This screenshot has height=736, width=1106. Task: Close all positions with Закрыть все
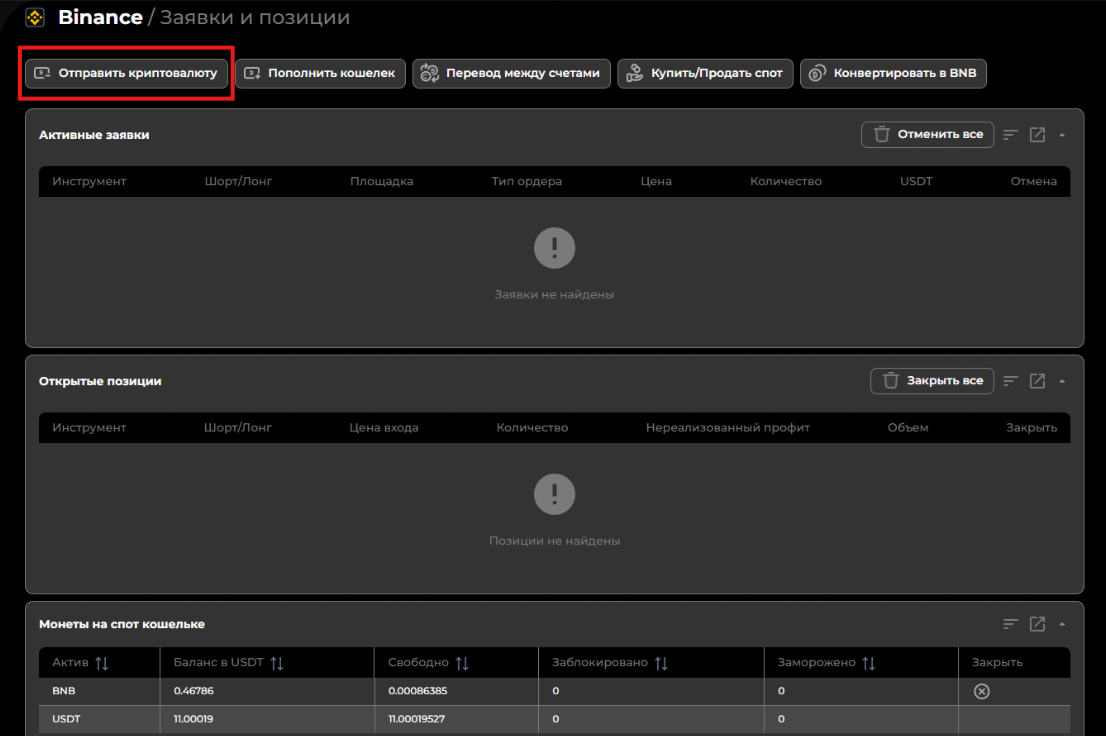pyautogui.click(x=931, y=381)
